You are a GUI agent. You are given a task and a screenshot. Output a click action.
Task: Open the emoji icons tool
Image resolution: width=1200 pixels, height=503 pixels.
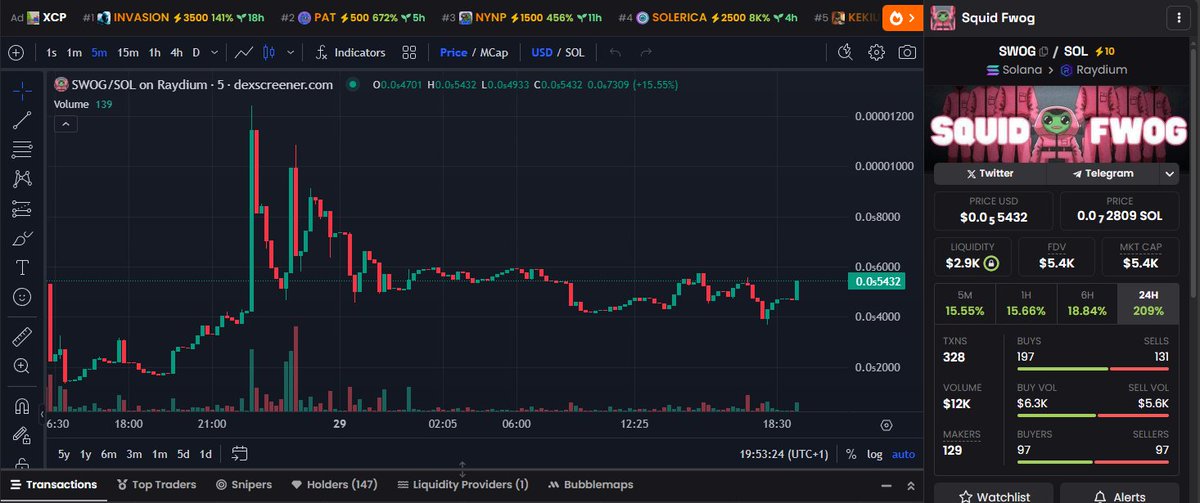(x=22, y=297)
